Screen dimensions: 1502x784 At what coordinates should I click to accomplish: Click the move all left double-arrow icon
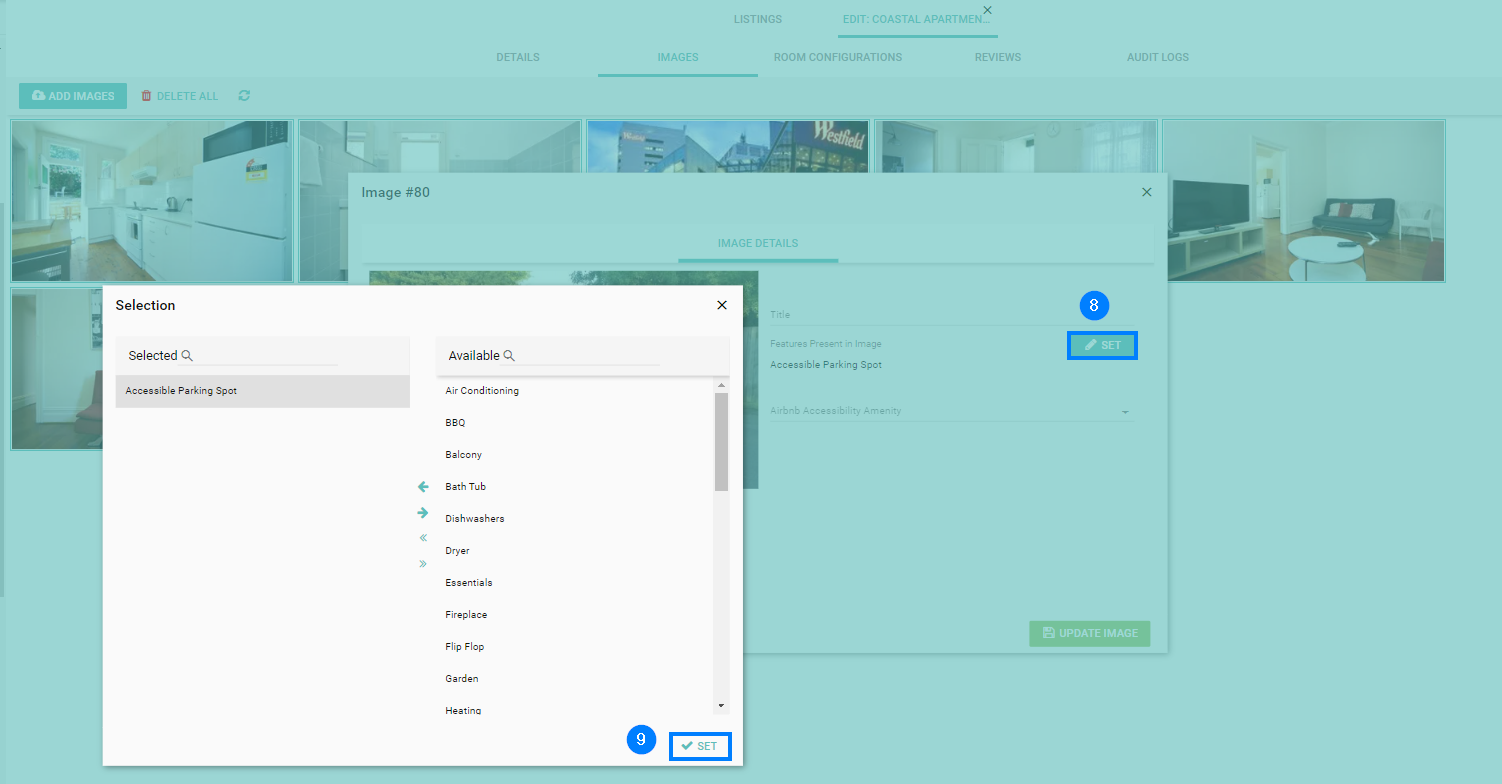[423, 538]
